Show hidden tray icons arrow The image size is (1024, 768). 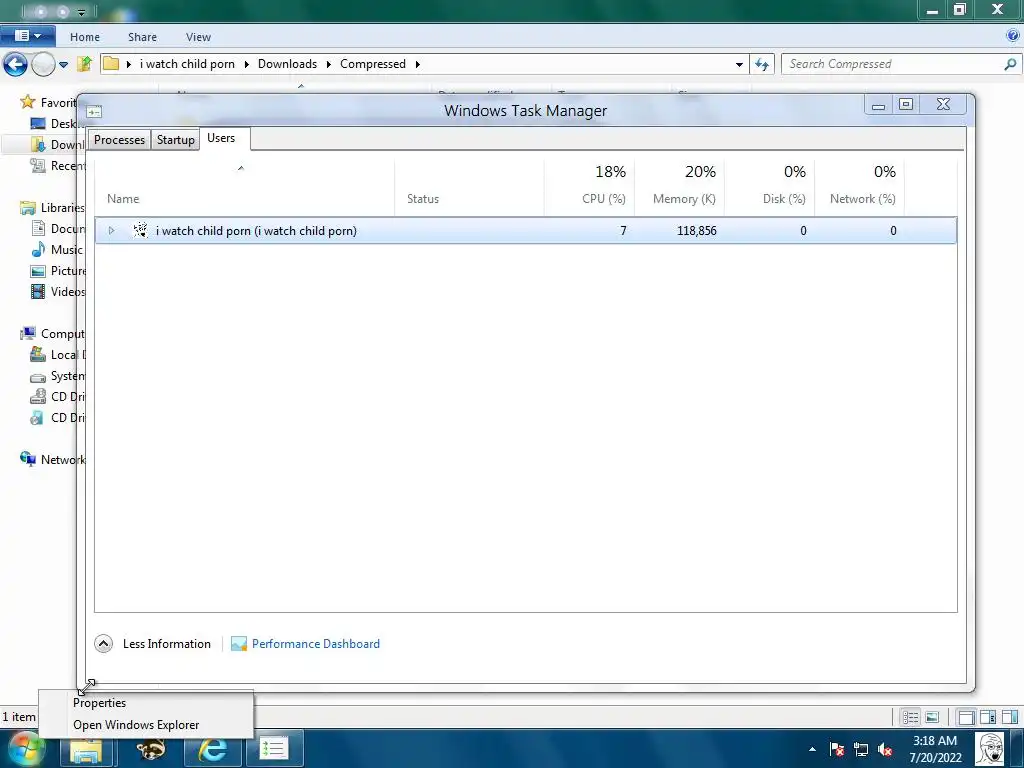812,749
